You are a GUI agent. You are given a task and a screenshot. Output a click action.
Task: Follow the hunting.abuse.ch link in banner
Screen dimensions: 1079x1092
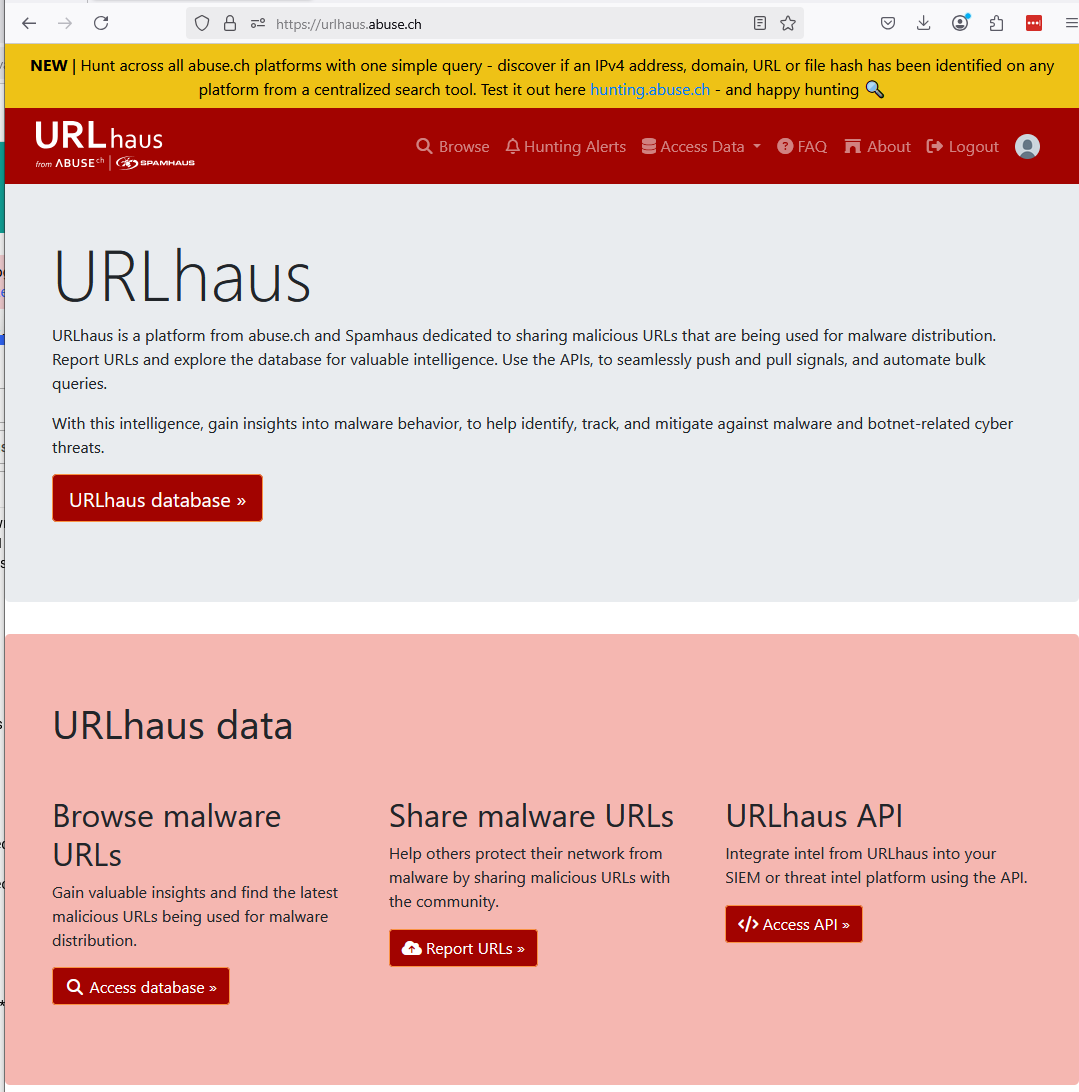tap(650, 90)
